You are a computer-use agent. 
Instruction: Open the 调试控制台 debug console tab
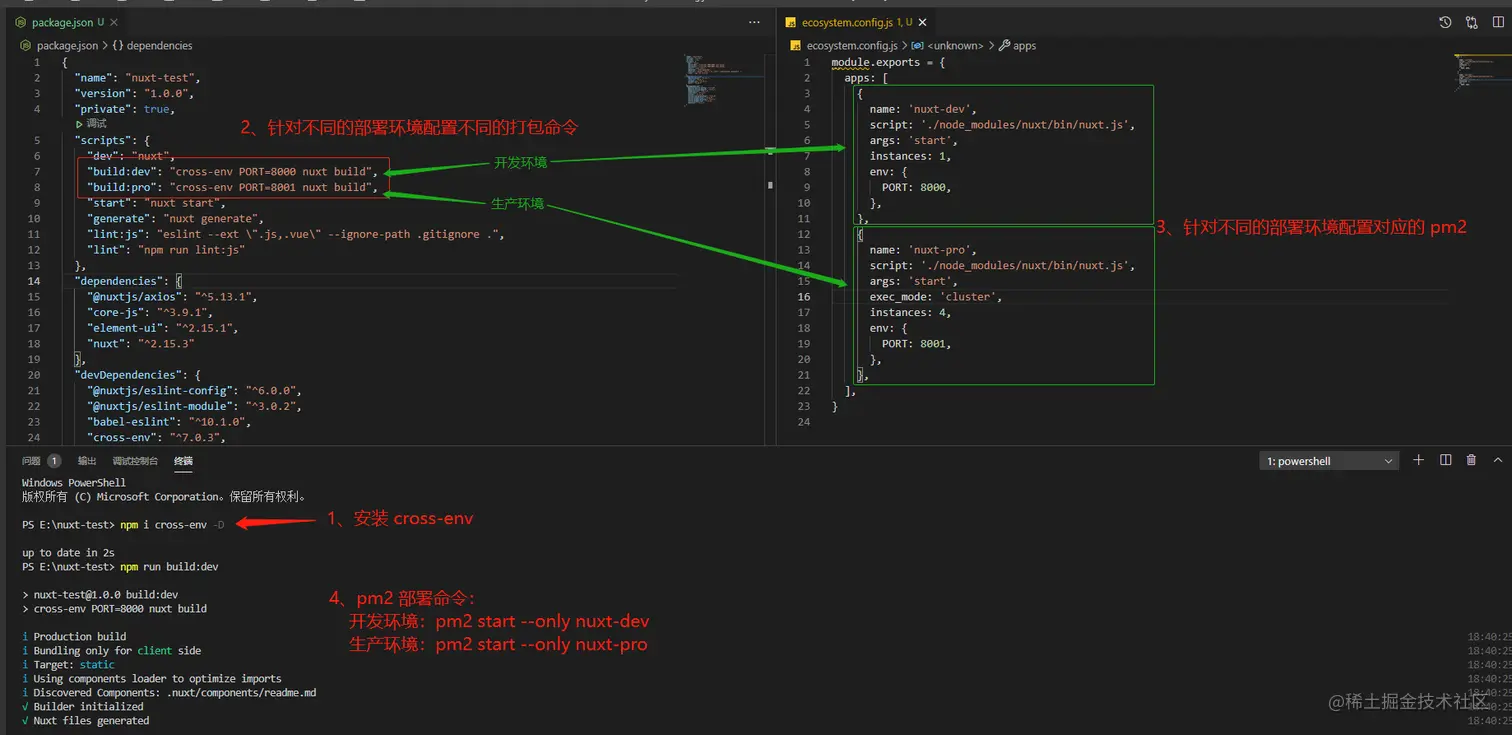(135, 461)
